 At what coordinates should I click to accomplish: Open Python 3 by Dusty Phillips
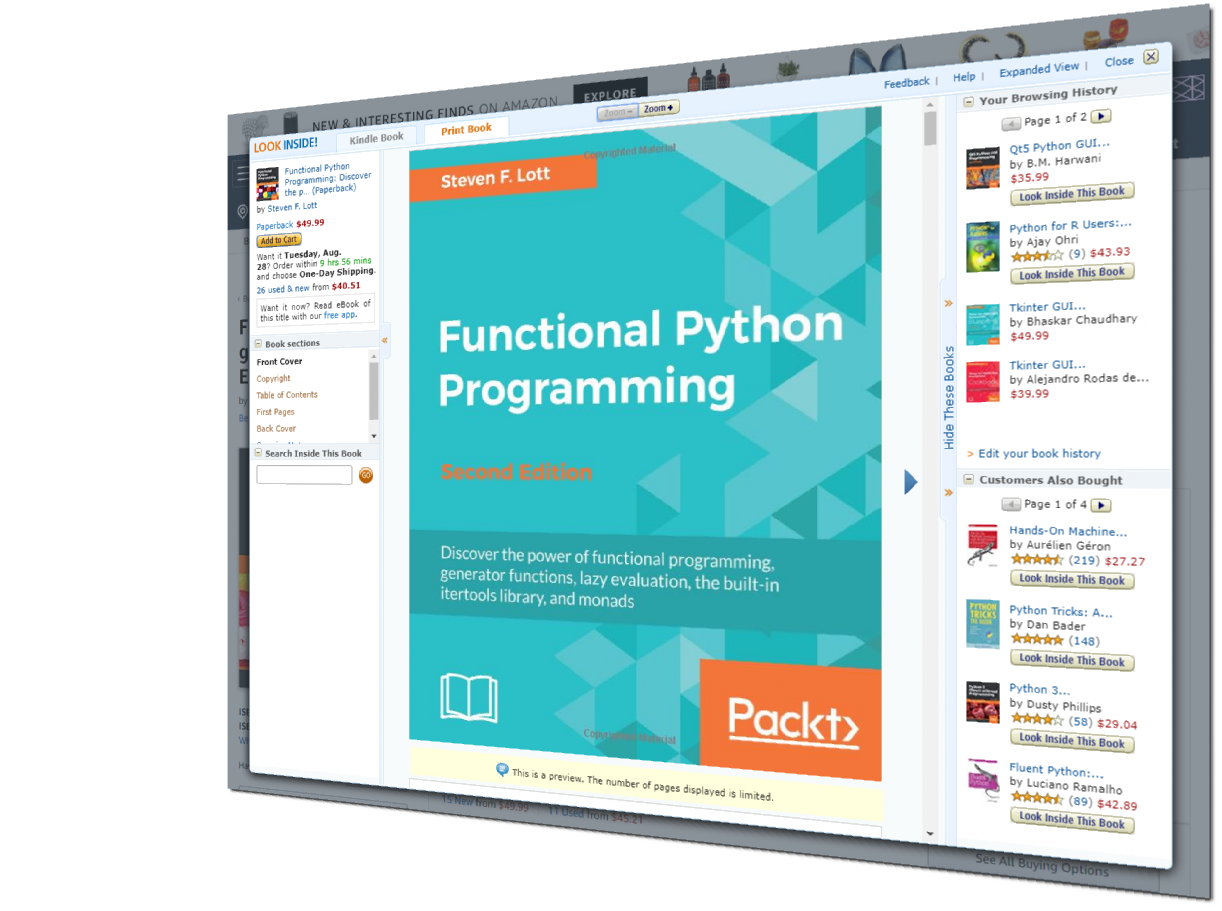1039,689
